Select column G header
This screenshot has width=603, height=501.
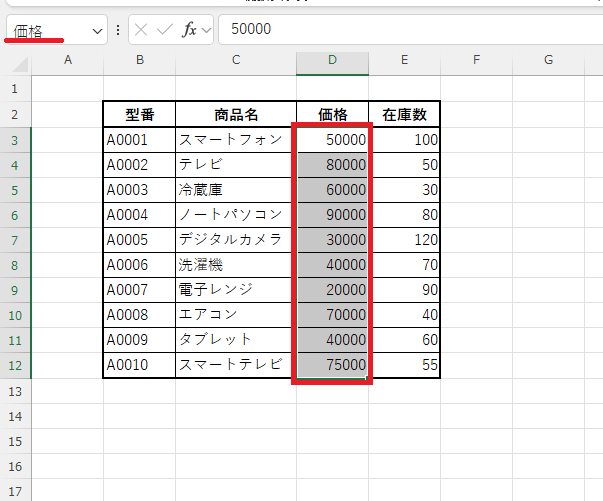coord(548,60)
